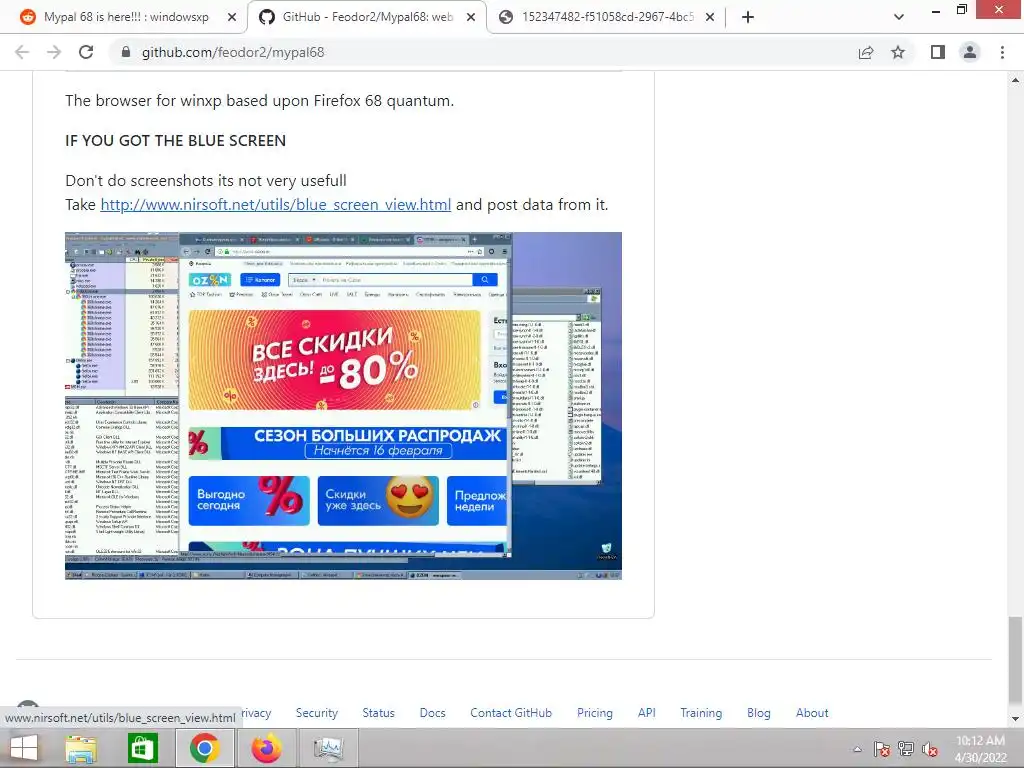Open the nirsoft blue_screen_view link

pyautogui.click(x=276, y=205)
